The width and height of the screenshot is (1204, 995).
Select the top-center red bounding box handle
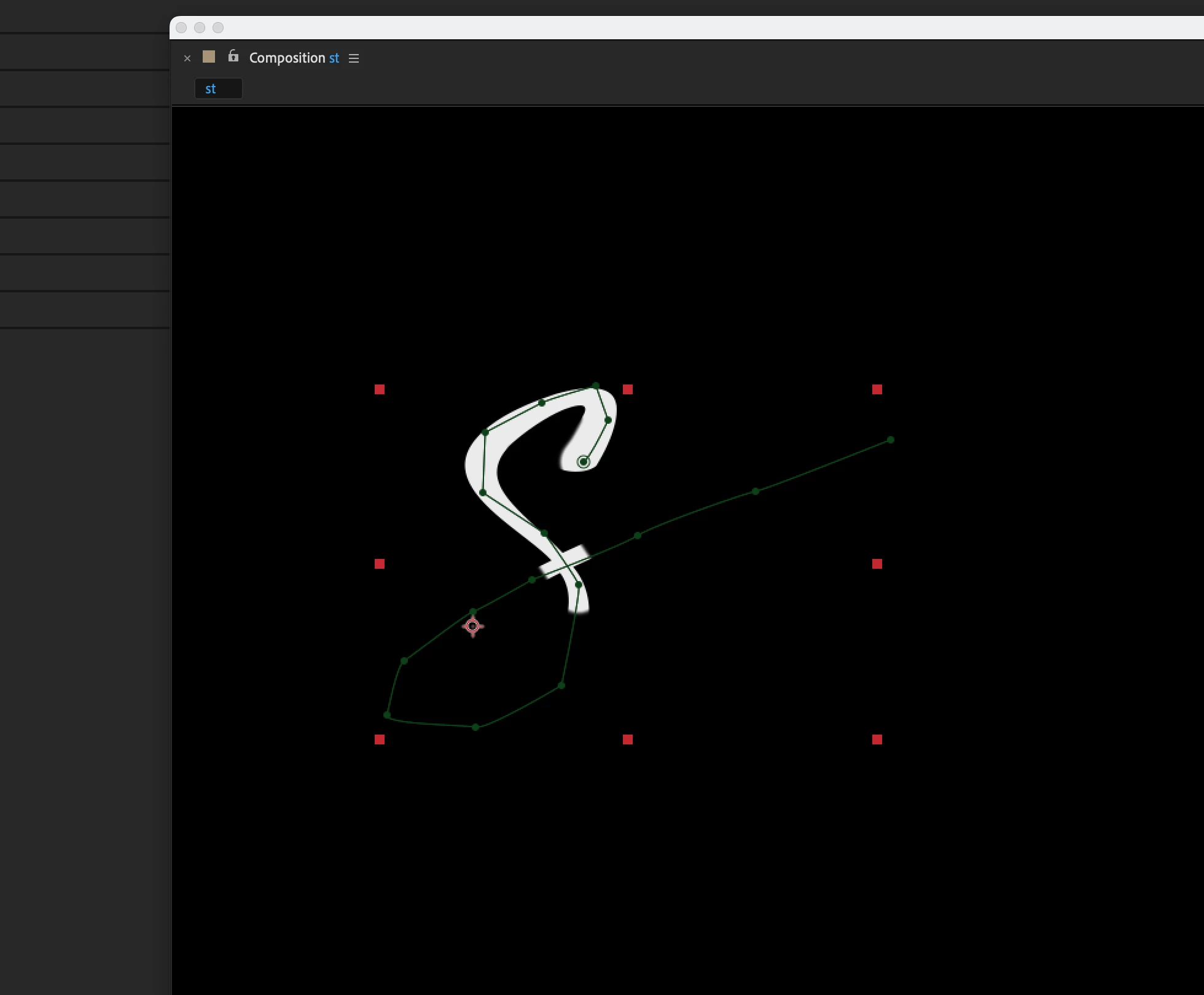pos(628,389)
